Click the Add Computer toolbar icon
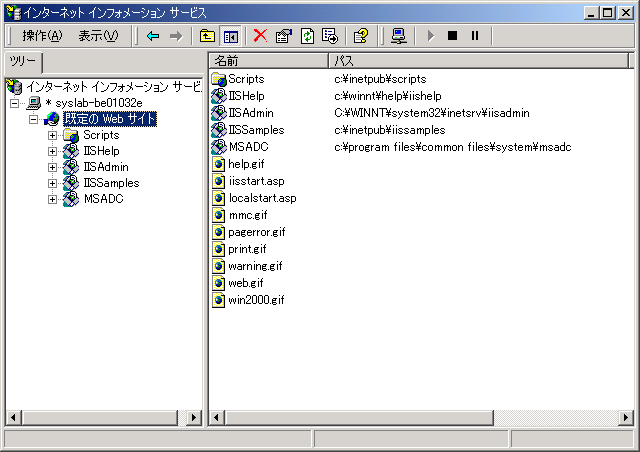Screen dimensions: 640x452 click(398, 36)
